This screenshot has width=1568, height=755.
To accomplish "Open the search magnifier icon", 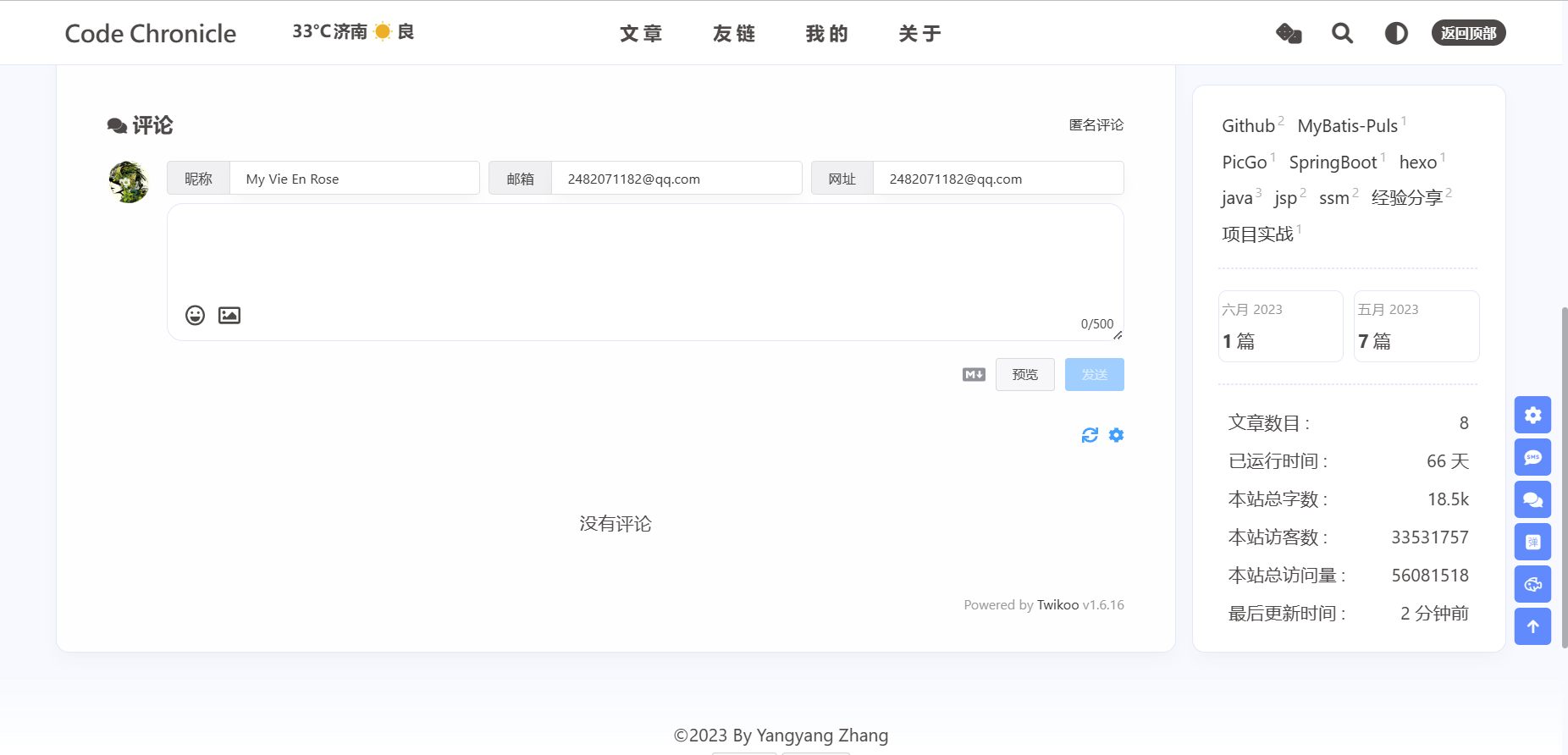I will point(1342,33).
